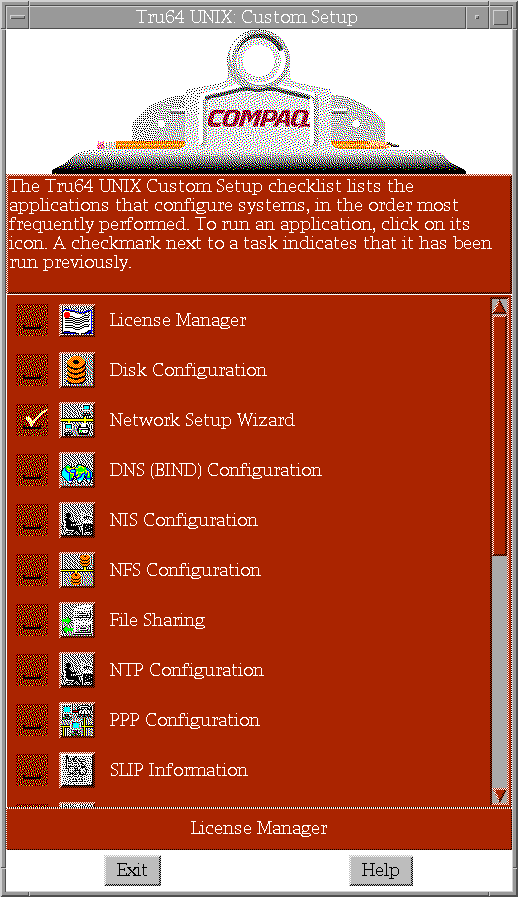518x897 pixels.
Task: Open DNS (BIND) Configuration globe icon
Action: tap(77, 470)
